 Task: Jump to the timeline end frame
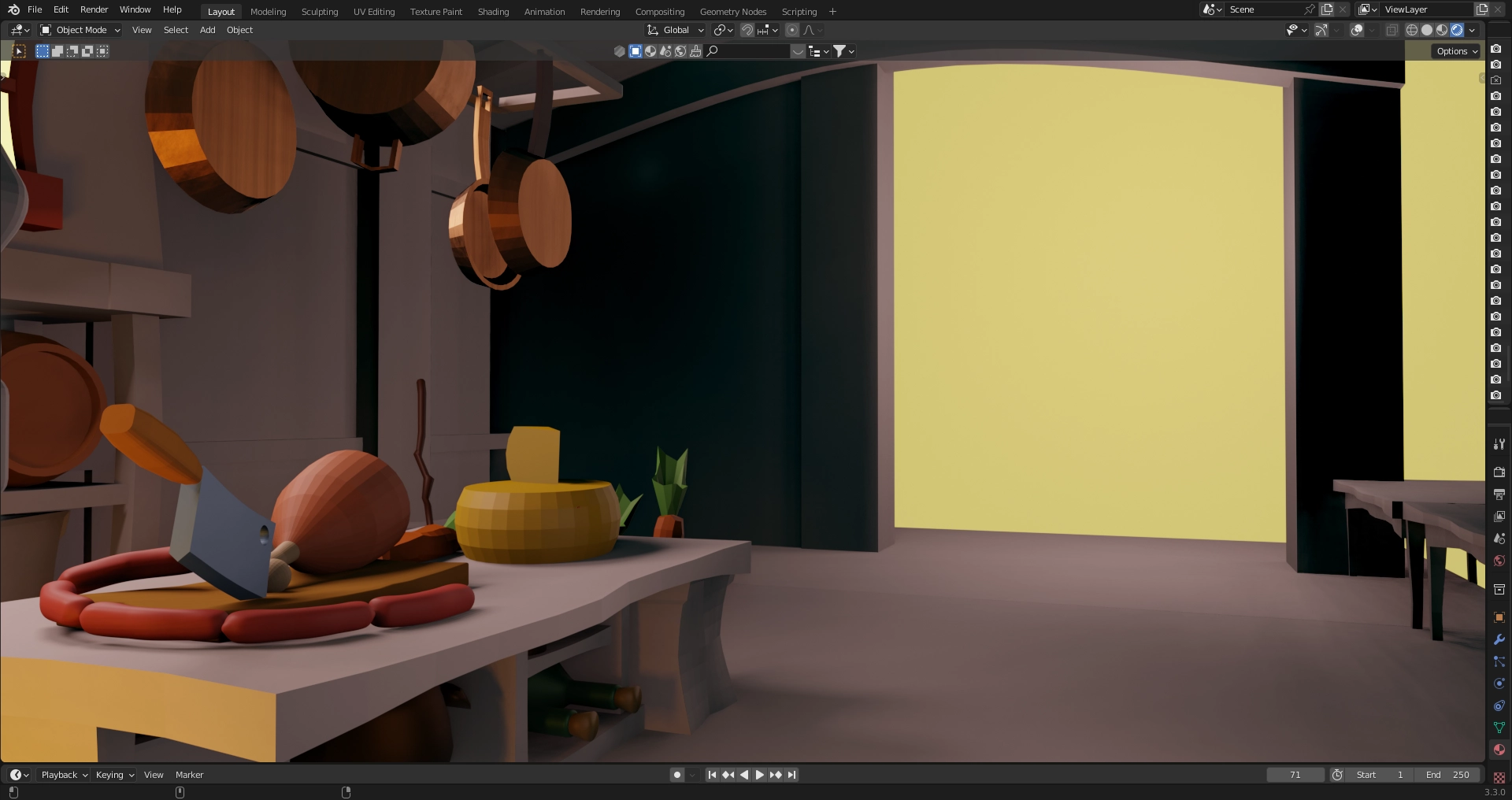tap(792, 775)
